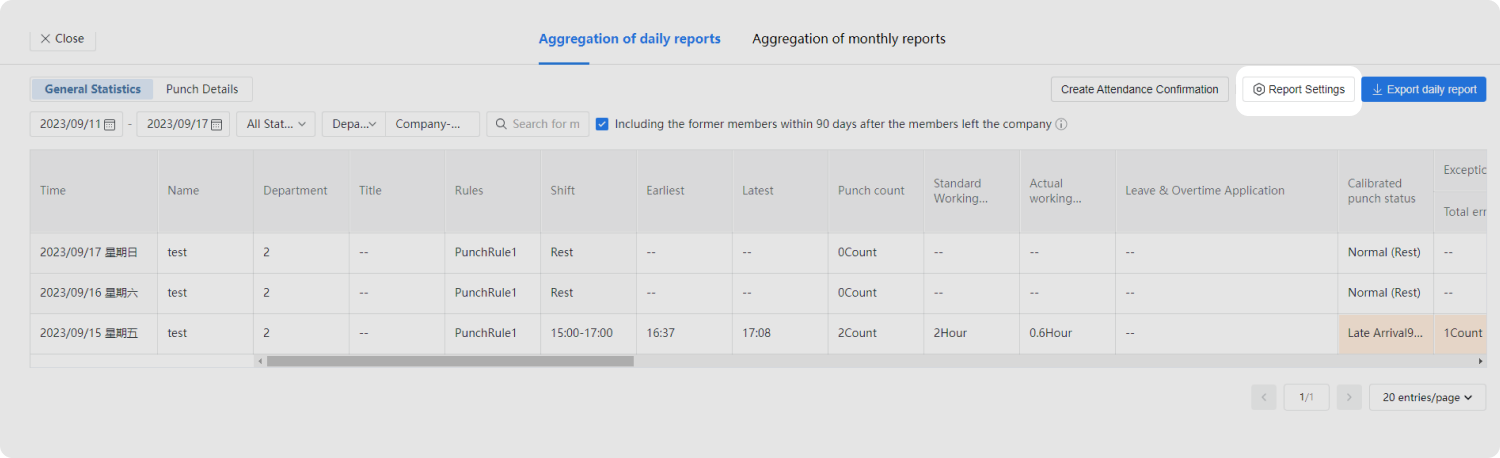1500x458 pixels.
Task: Click the info icon after former members text
Action: pos(1061,125)
